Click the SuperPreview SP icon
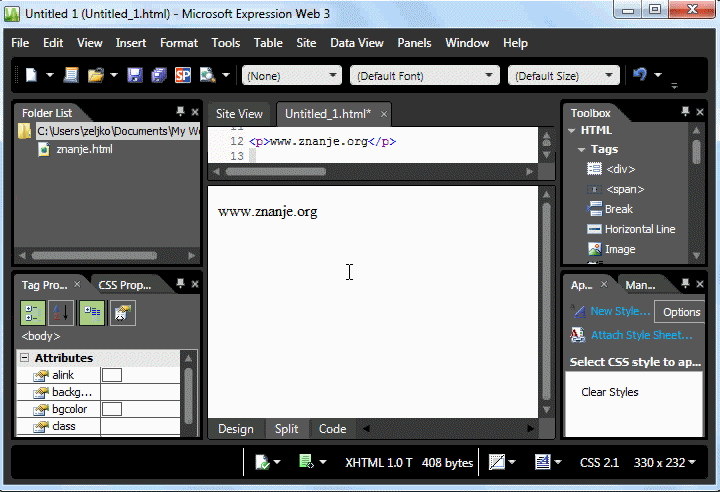Screen dimensions: 720x492 (x=183, y=75)
